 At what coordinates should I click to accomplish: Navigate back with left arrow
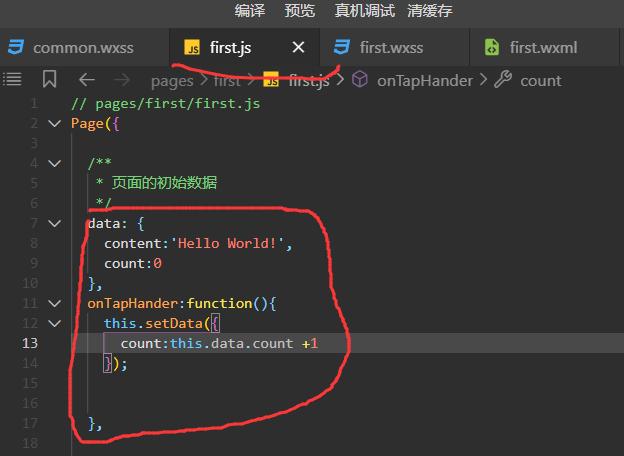(87, 80)
